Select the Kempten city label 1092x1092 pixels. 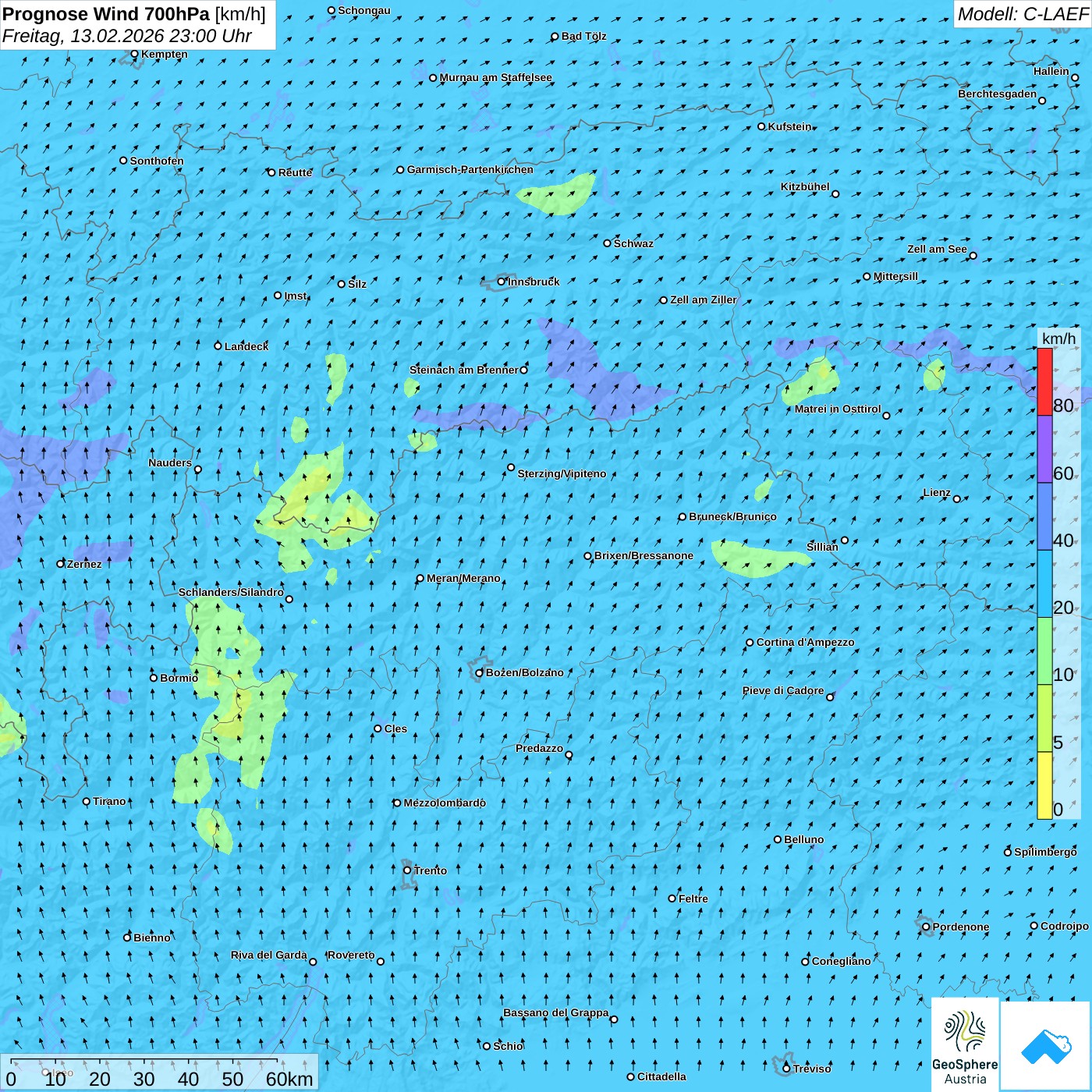coord(164,54)
